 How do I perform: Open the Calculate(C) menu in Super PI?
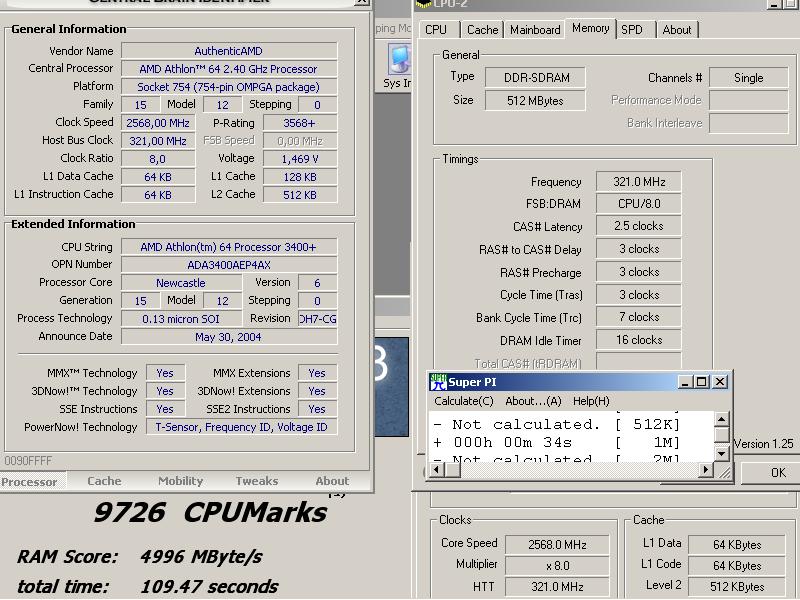tap(464, 401)
